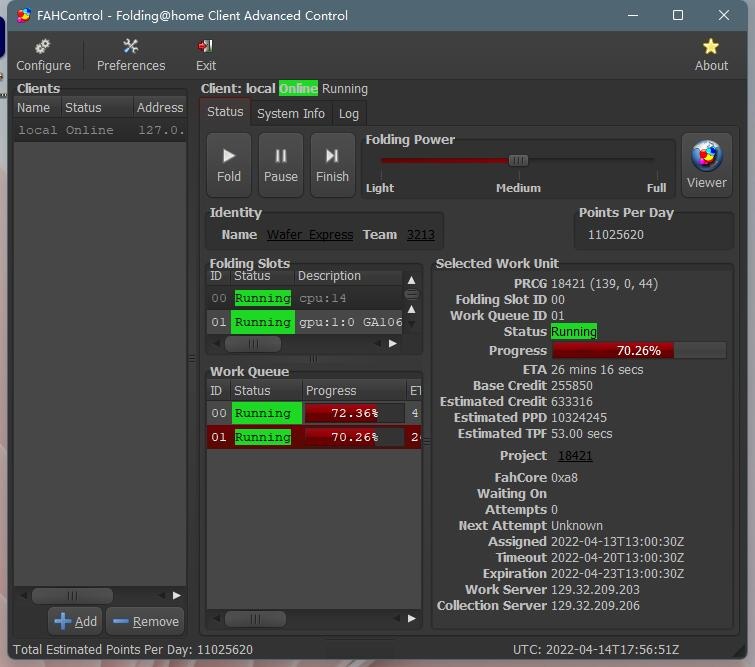Click the Selected Work Unit progress bar

coord(638,351)
